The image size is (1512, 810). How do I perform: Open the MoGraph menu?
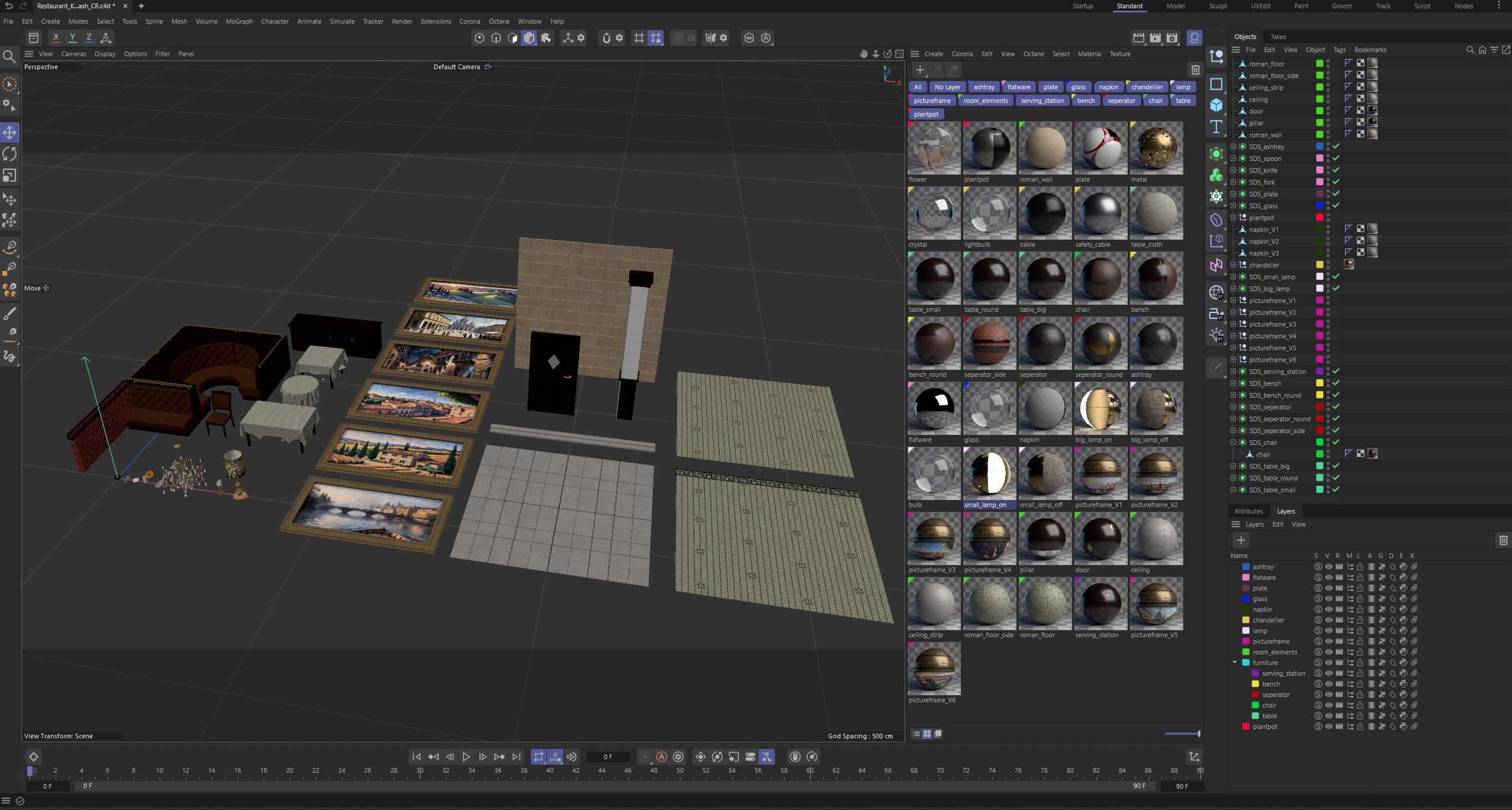tap(239, 21)
